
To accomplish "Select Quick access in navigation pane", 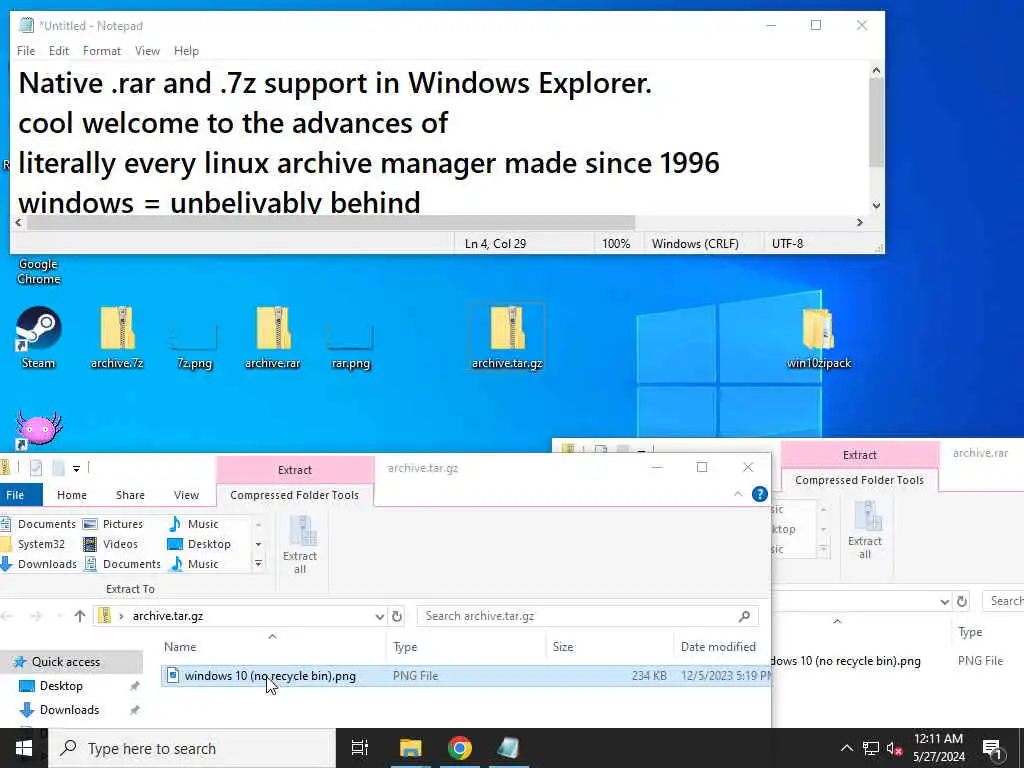I will (x=72, y=662).
